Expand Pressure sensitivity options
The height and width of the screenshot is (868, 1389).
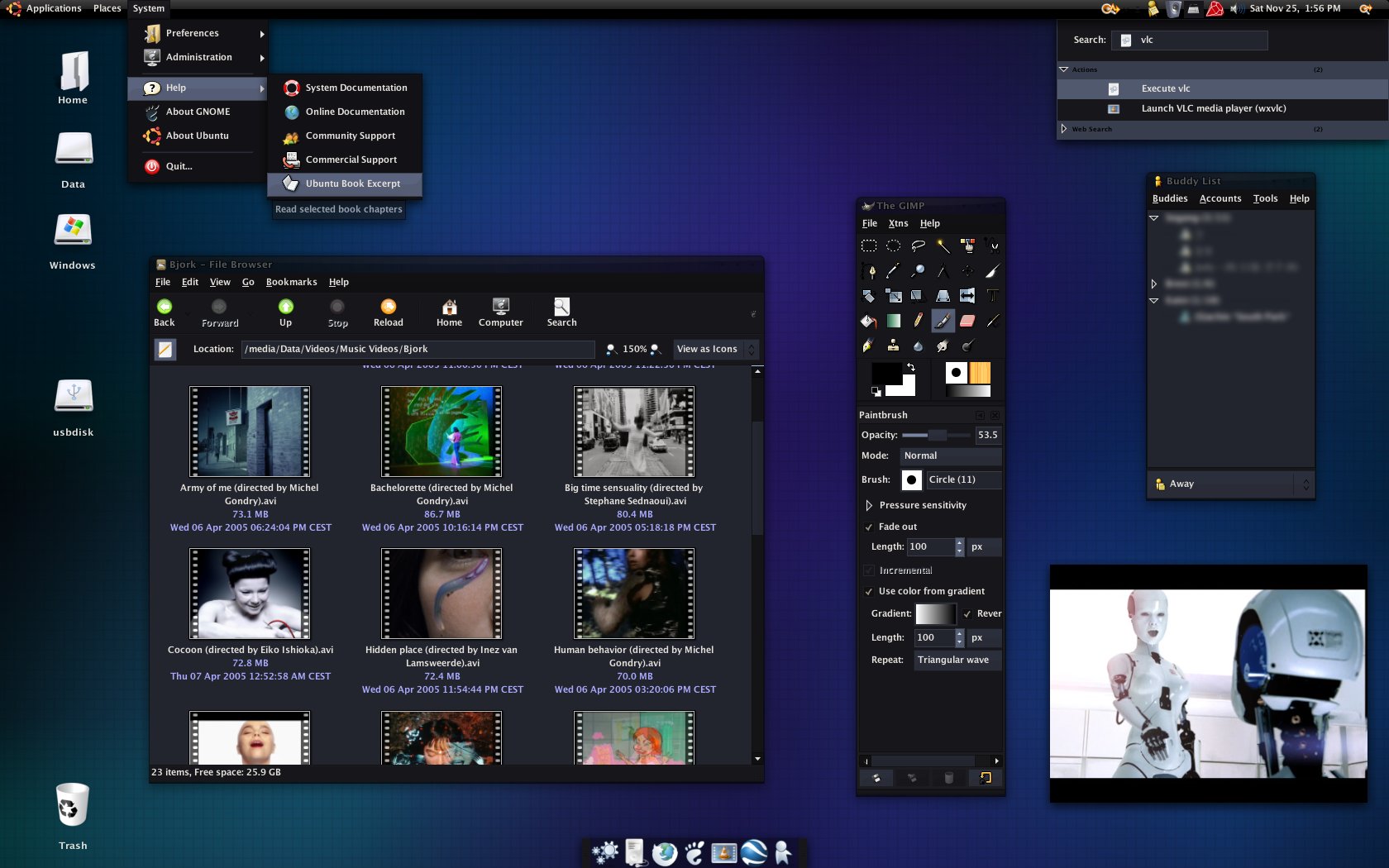(x=869, y=505)
